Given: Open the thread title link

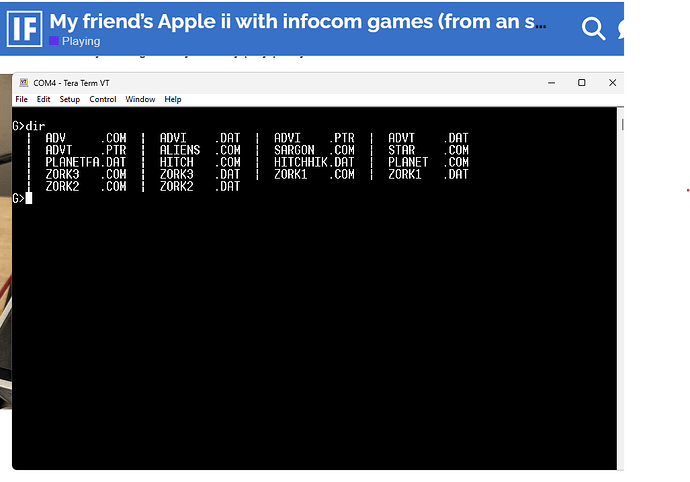Looking at the screenshot, I should [x=297, y=21].
